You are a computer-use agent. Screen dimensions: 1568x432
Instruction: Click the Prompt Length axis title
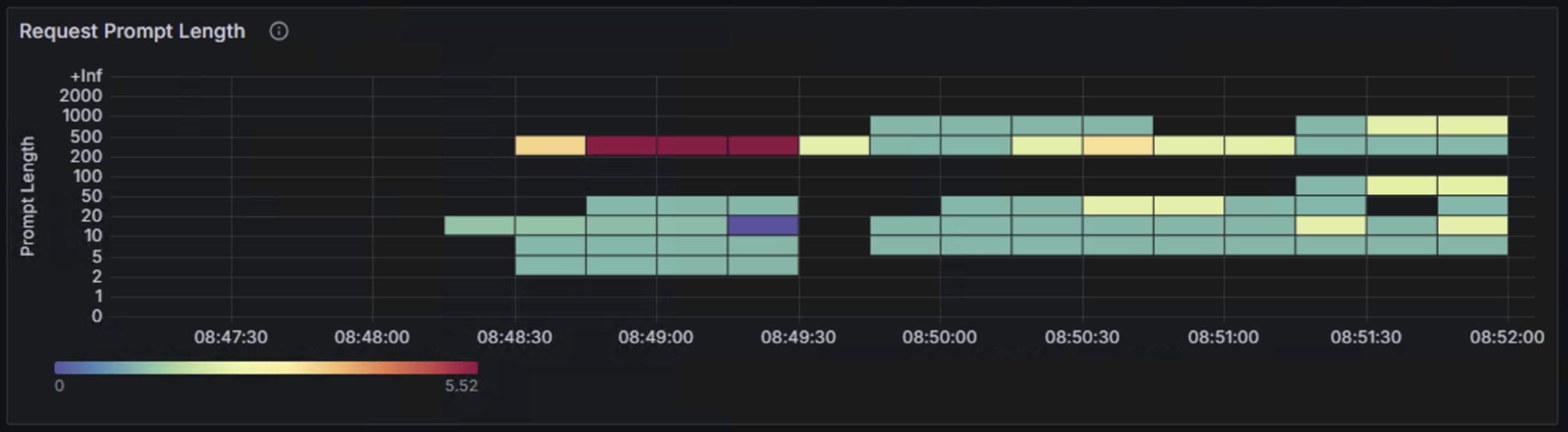27,196
